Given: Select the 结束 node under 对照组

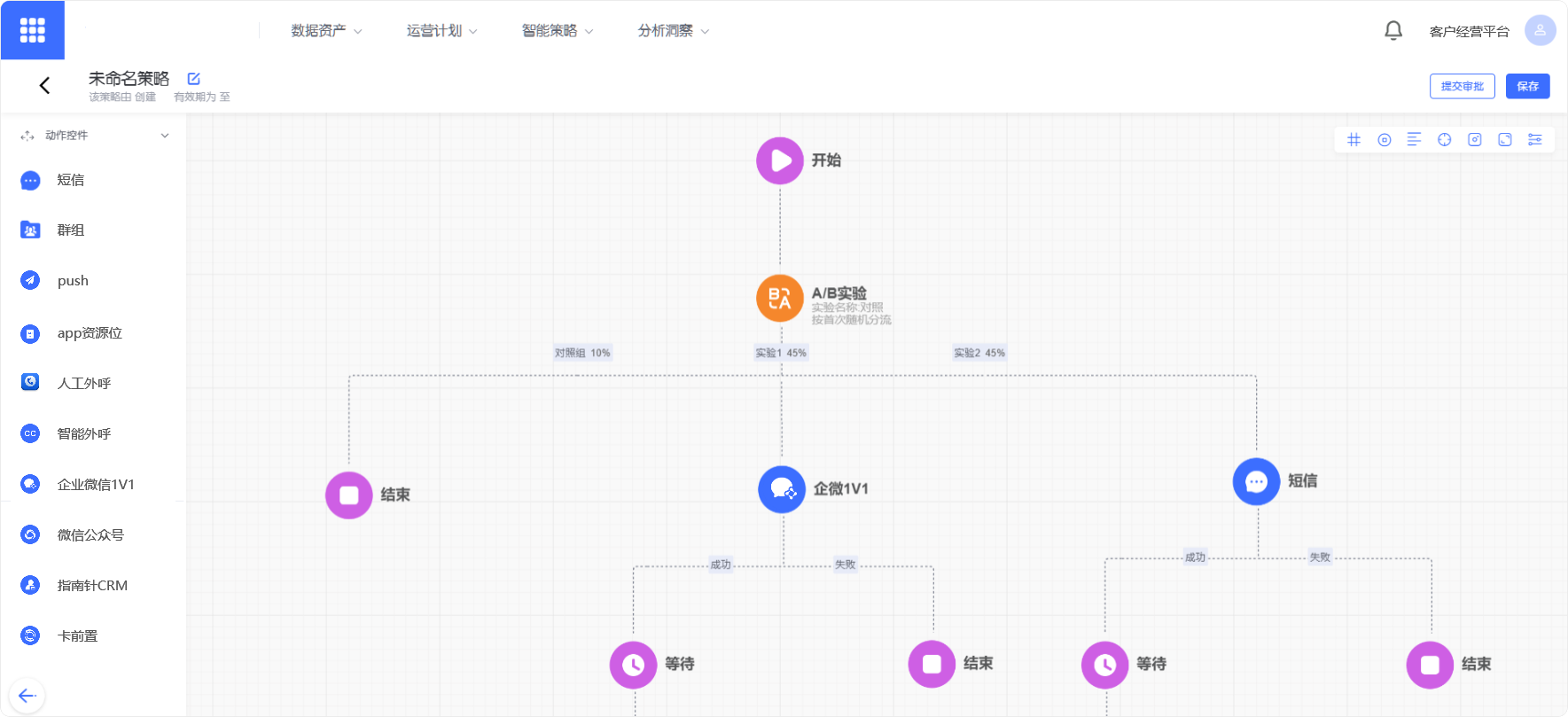Looking at the screenshot, I should click(x=349, y=495).
